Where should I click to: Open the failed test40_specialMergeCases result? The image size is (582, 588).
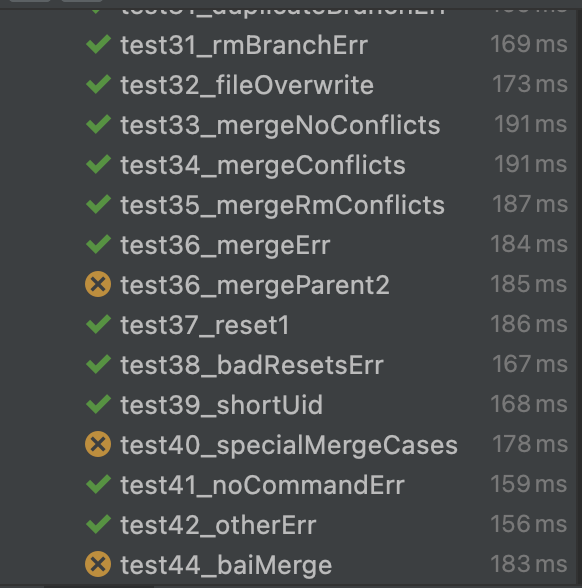(289, 445)
